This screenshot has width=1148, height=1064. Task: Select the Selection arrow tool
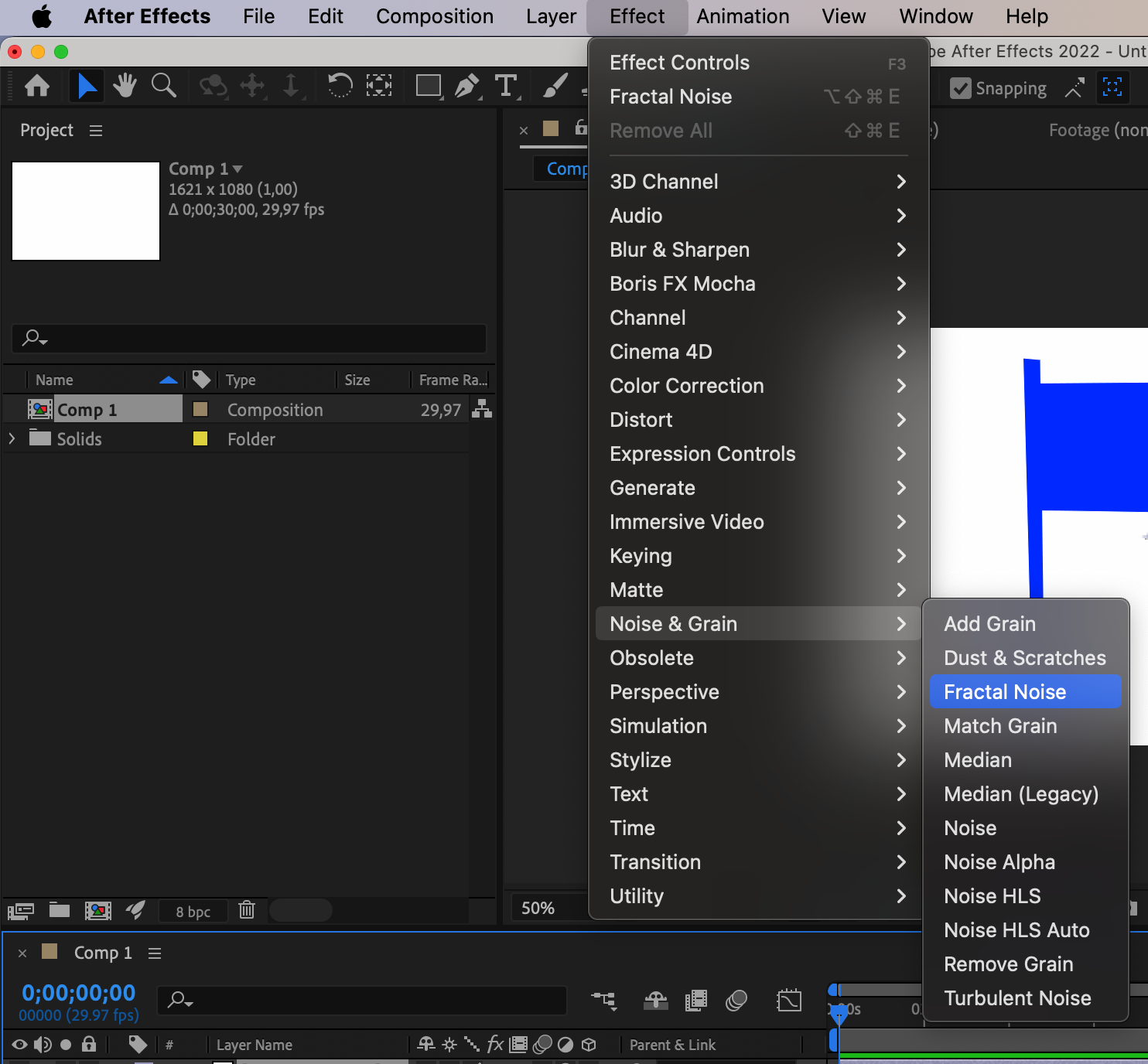click(x=87, y=86)
